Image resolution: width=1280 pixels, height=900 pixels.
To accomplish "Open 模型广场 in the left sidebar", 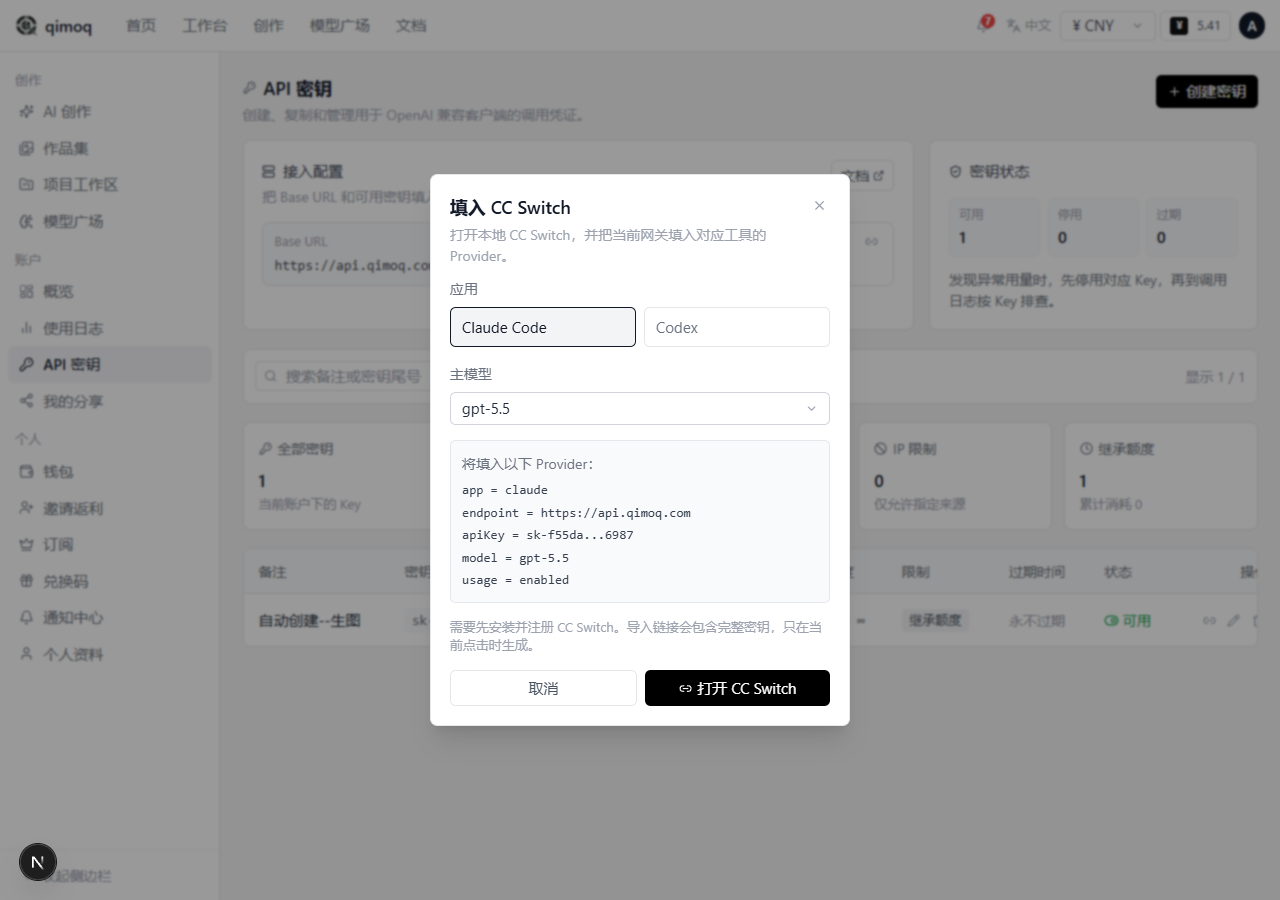I will pos(110,221).
